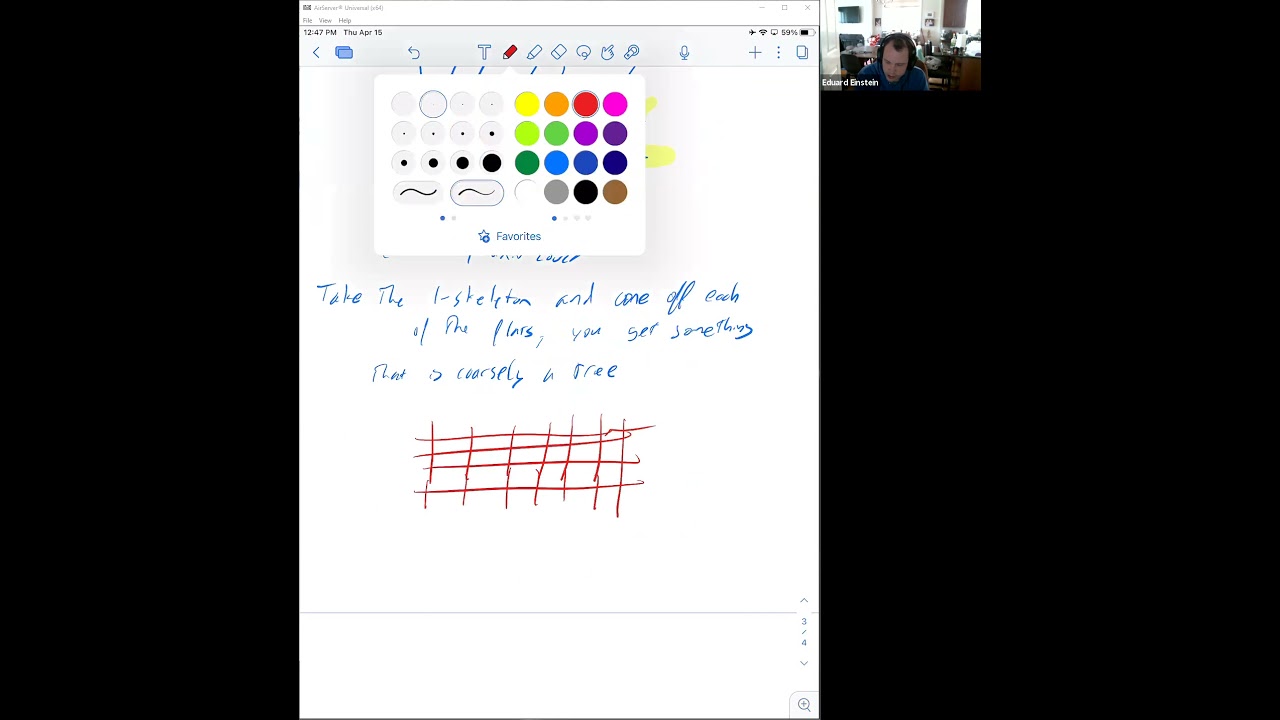Click the stroke-size page indicator dots
Viewport: 1280px width, 720px height.
click(x=448, y=218)
